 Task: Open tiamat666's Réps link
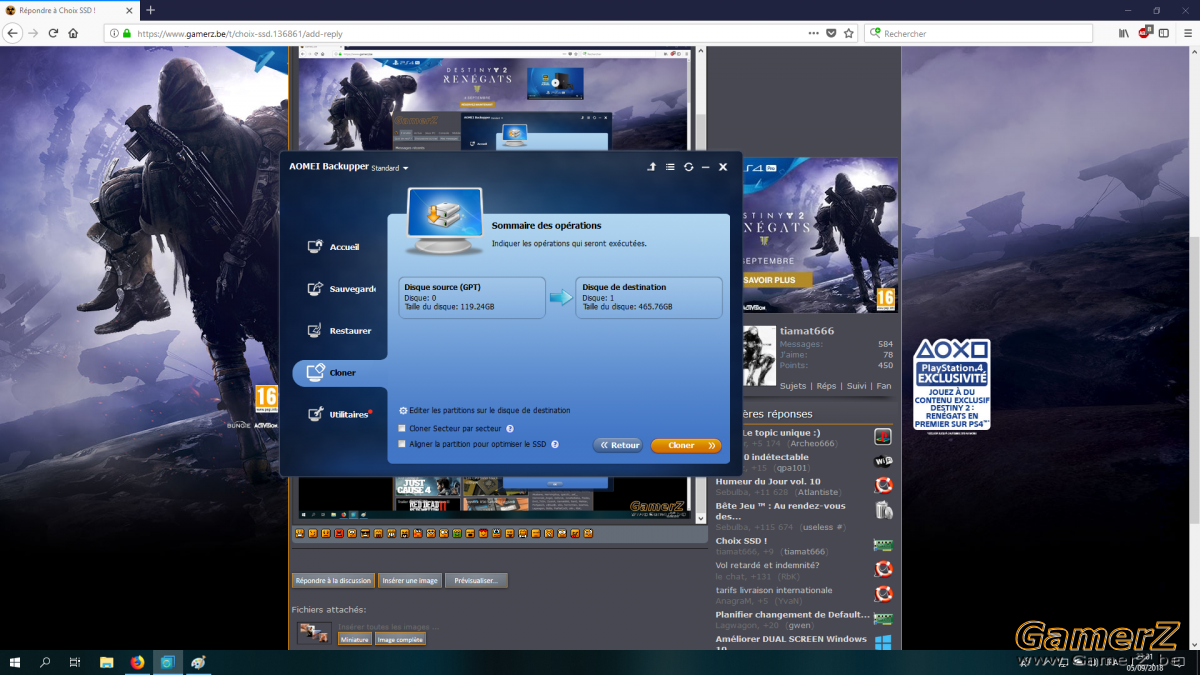pos(826,385)
